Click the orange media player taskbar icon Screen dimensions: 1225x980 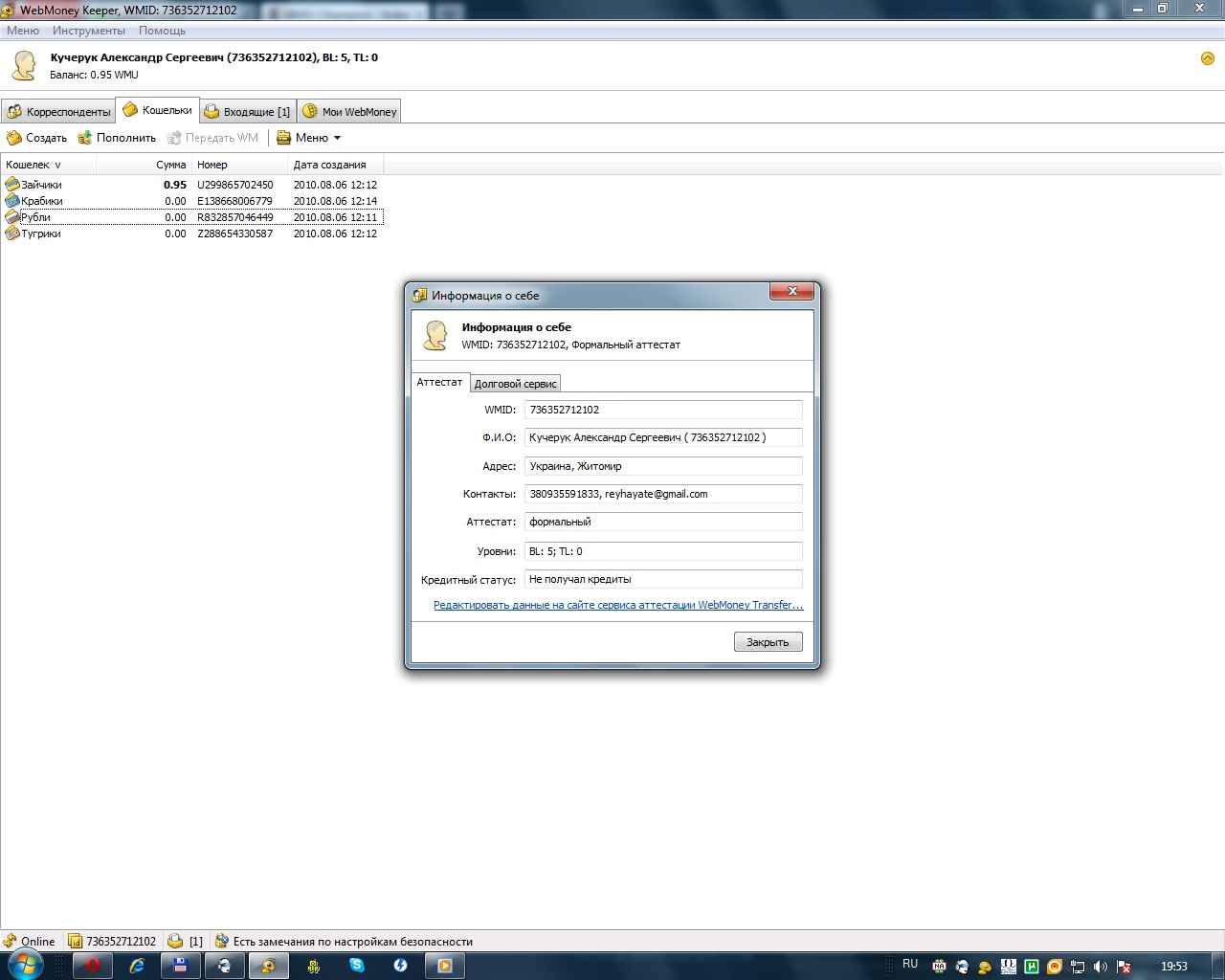(445, 966)
